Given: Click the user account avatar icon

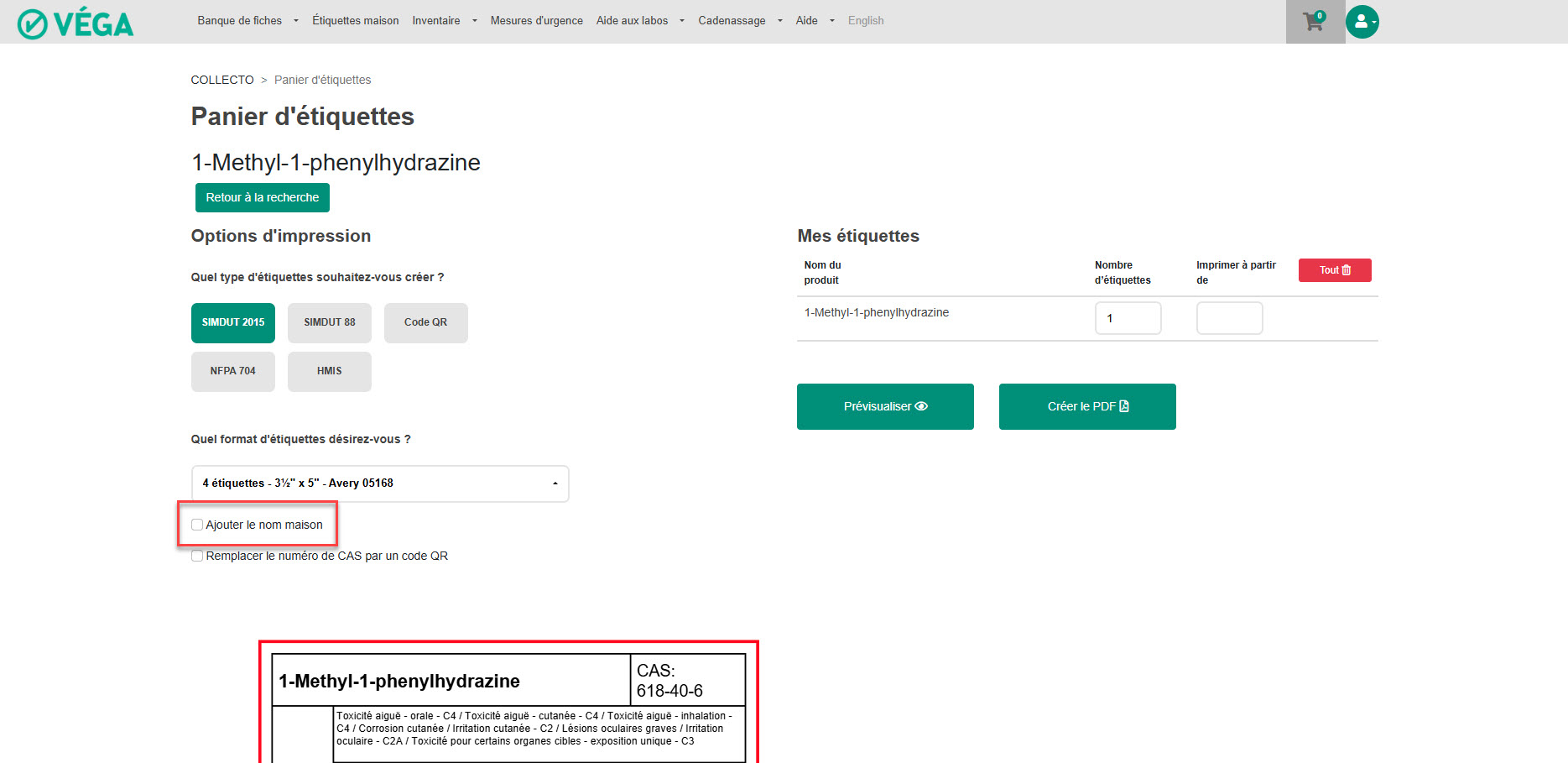Looking at the screenshot, I should point(1362,22).
